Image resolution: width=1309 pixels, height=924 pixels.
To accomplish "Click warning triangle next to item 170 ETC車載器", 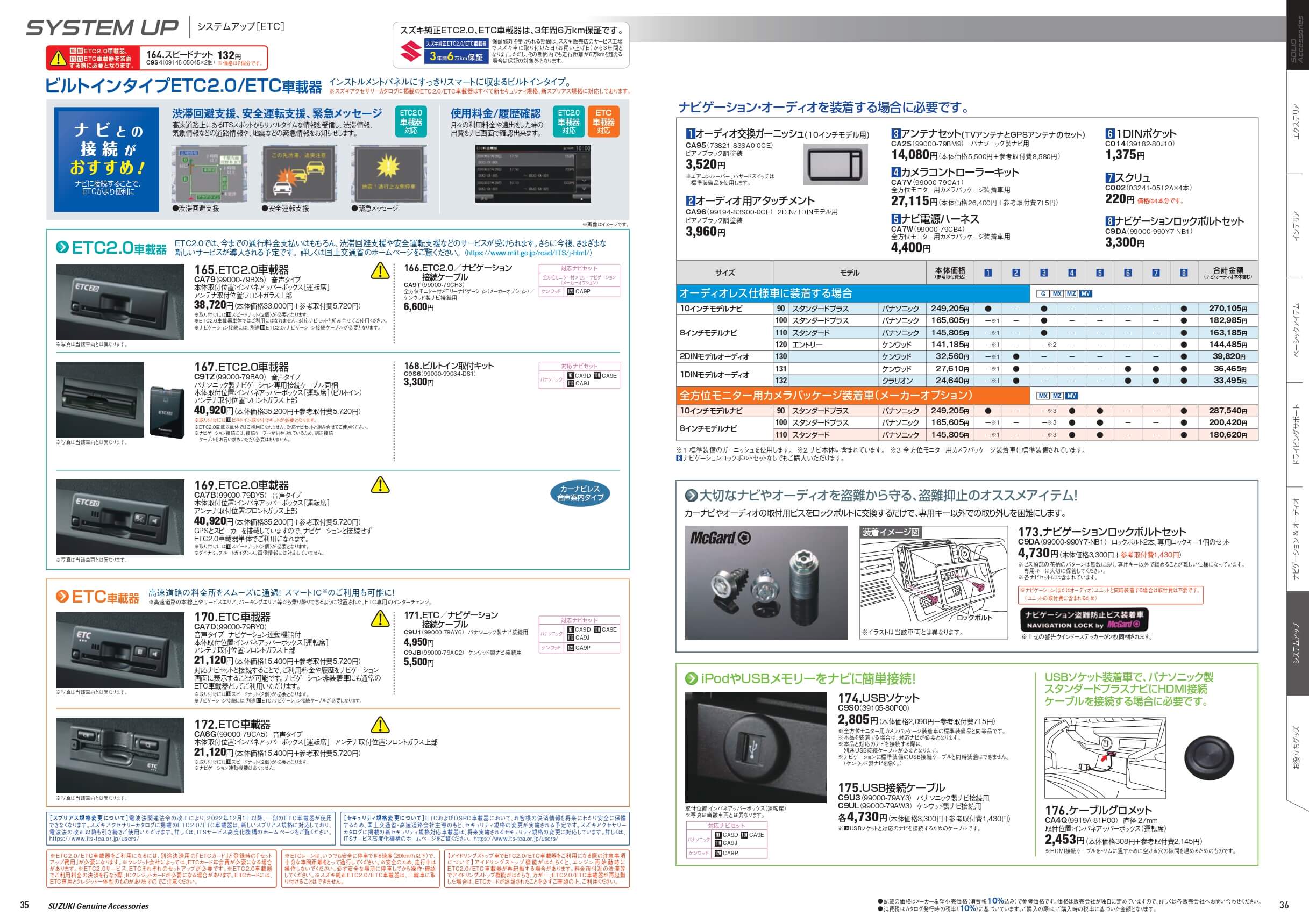I will point(380,618).
